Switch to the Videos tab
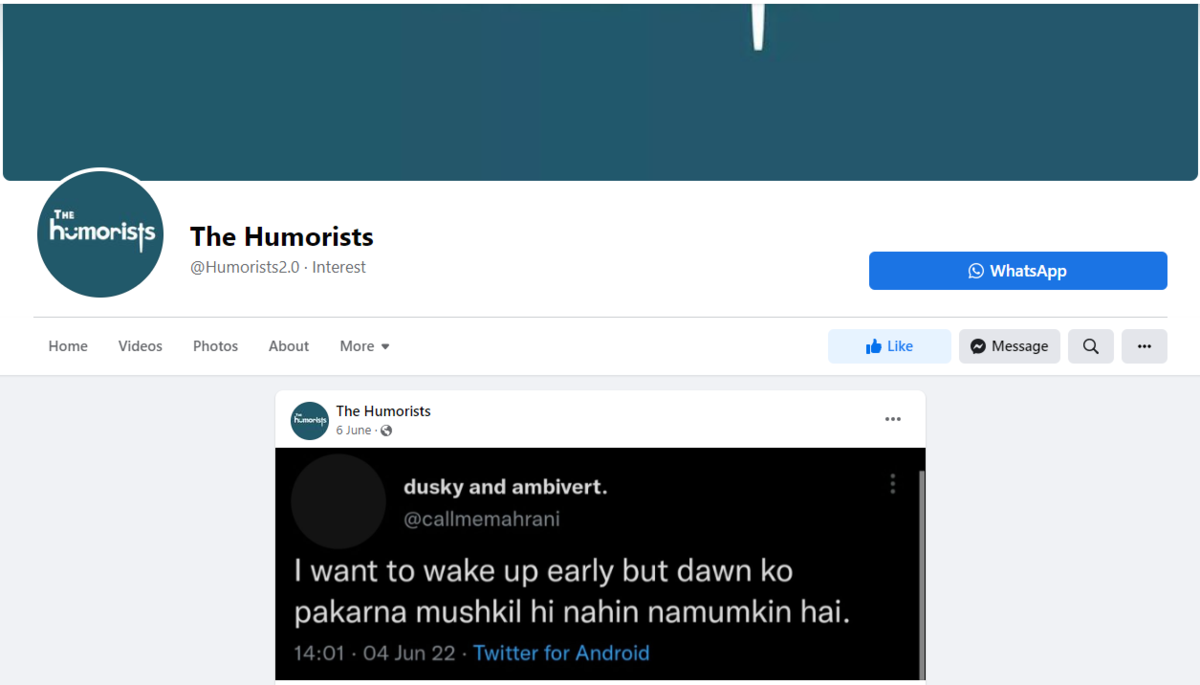Image resolution: width=1200 pixels, height=685 pixels. 140,346
